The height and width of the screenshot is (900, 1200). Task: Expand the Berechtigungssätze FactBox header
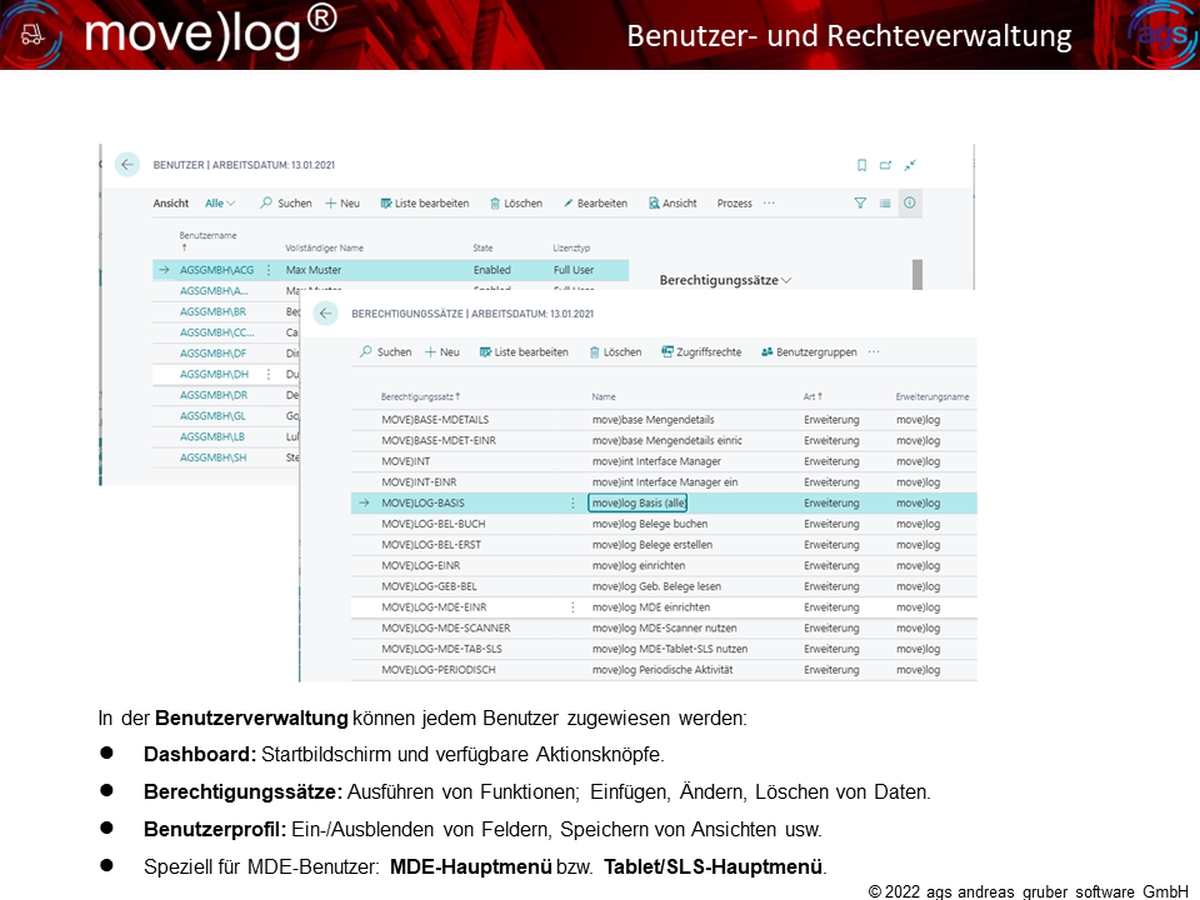725,281
